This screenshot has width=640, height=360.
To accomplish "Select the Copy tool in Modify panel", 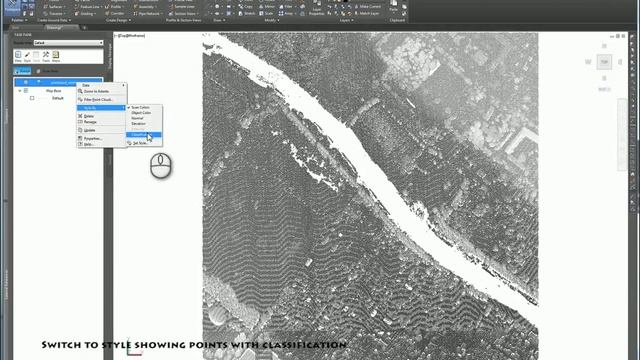I will [246, 7].
